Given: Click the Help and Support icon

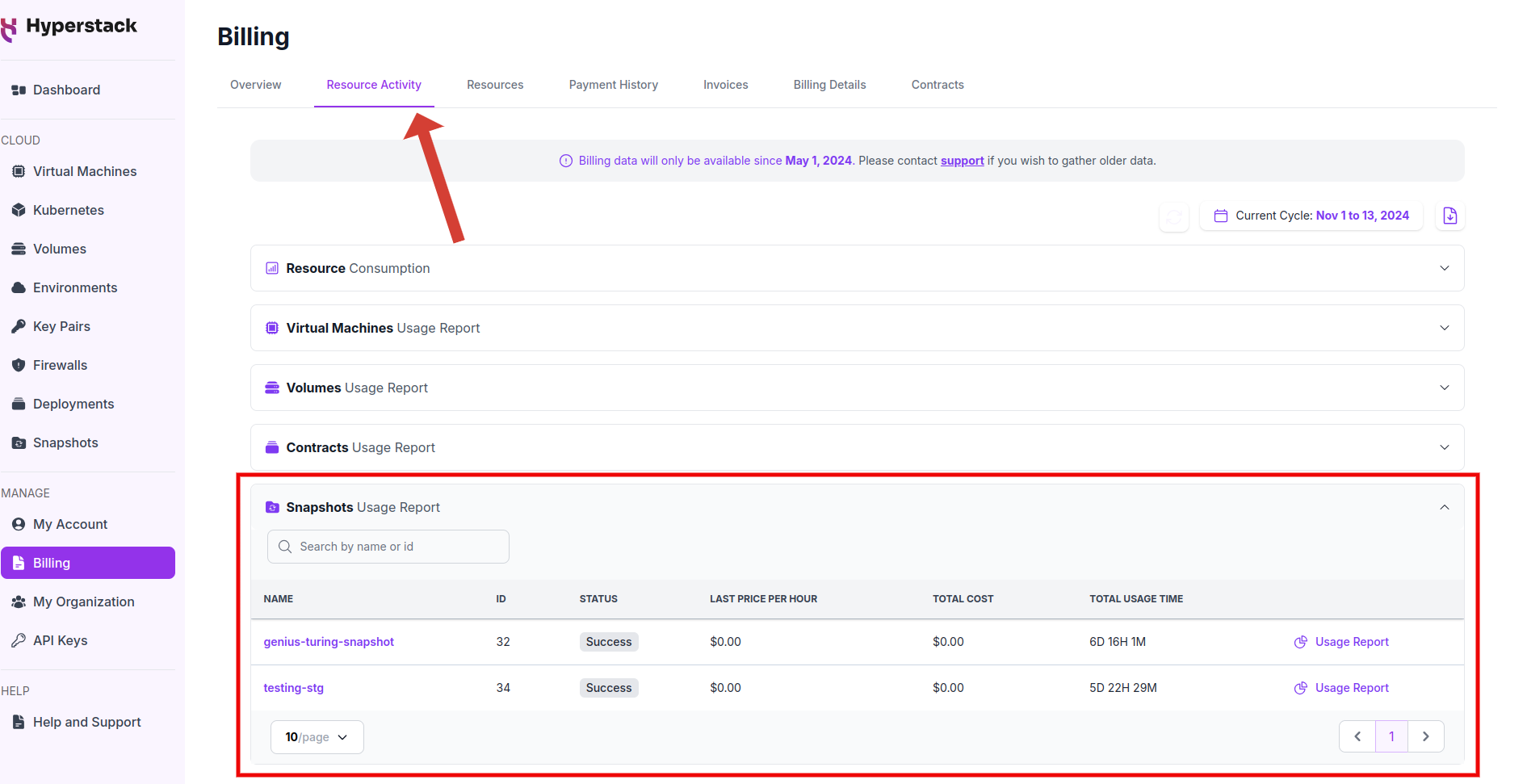Looking at the screenshot, I should pyautogui.click(x=19, y=722).
